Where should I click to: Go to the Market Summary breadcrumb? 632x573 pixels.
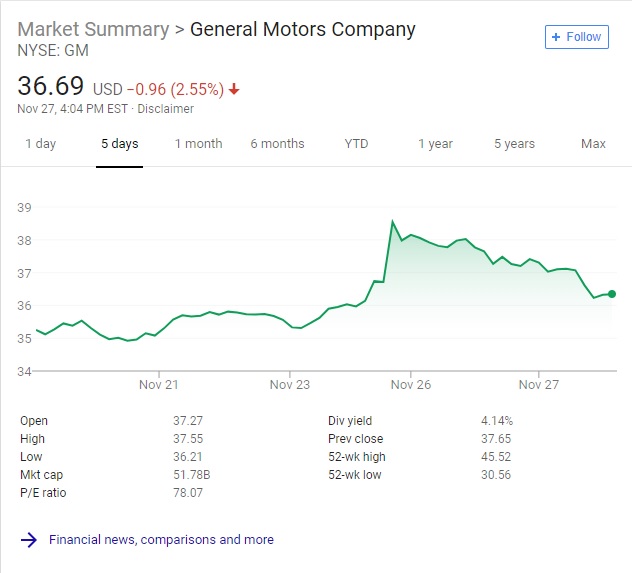click(x=94, y=29)
